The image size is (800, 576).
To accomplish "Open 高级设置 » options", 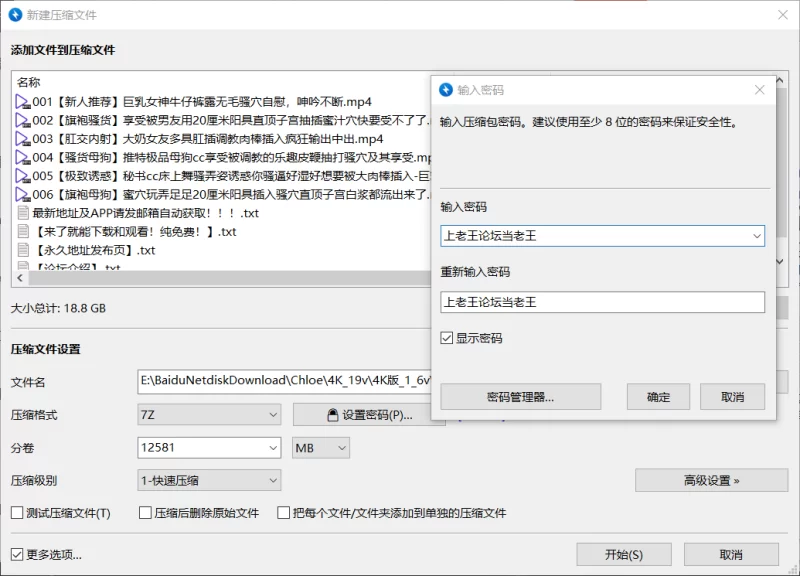I will coord(711,480).
